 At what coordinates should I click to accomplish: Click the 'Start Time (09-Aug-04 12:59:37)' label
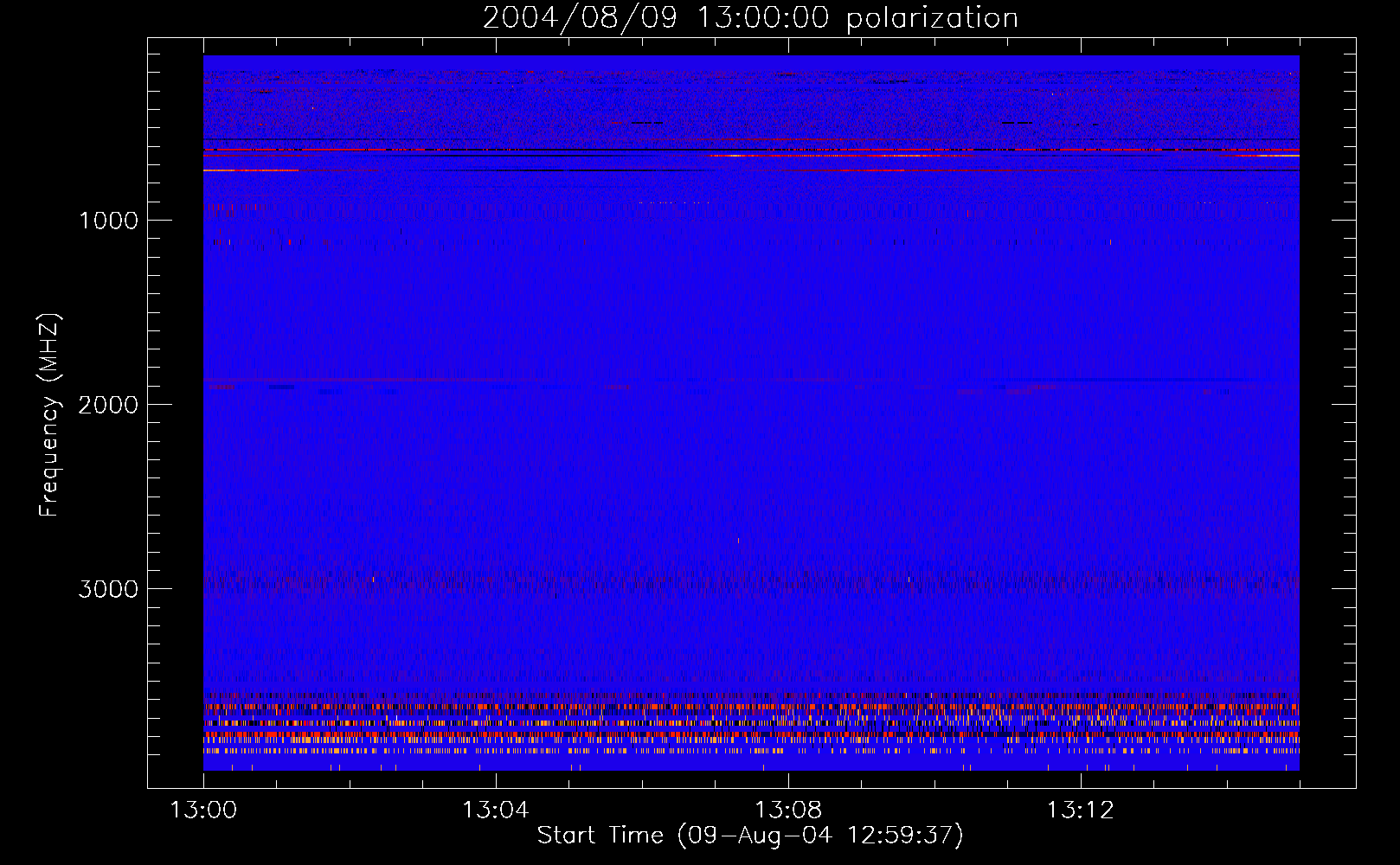tap(750, 836)
